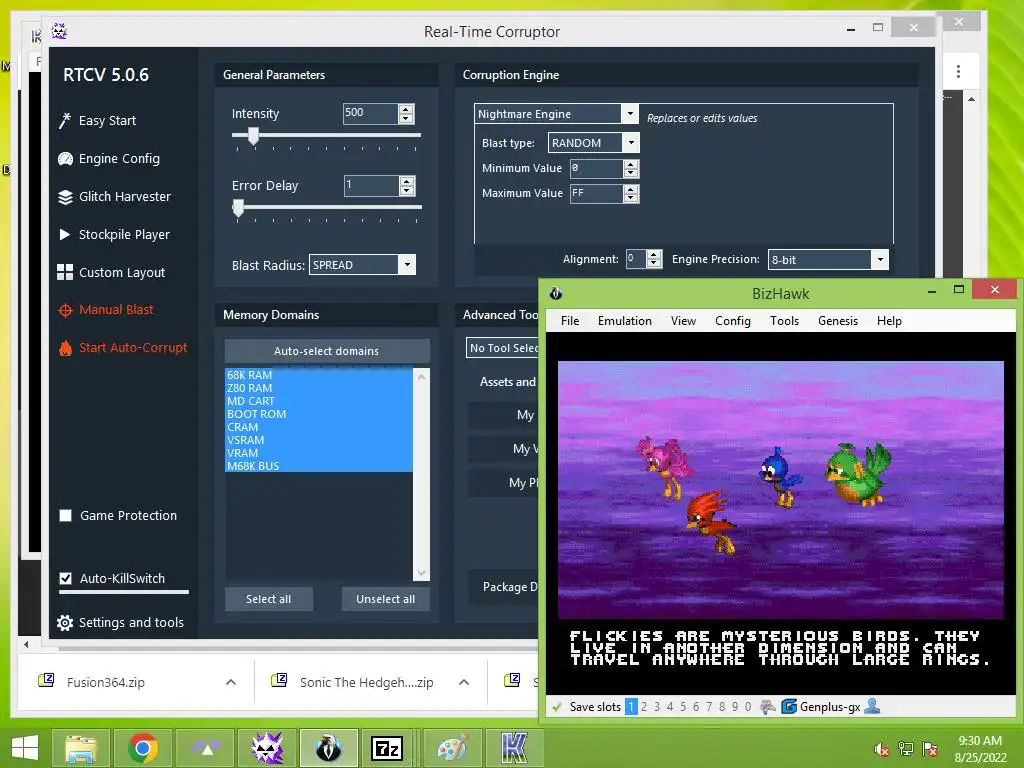This screenshot has width=1024, height=768.
Task: Open the Engine Precision dropdown
Action: click(880, 259)
